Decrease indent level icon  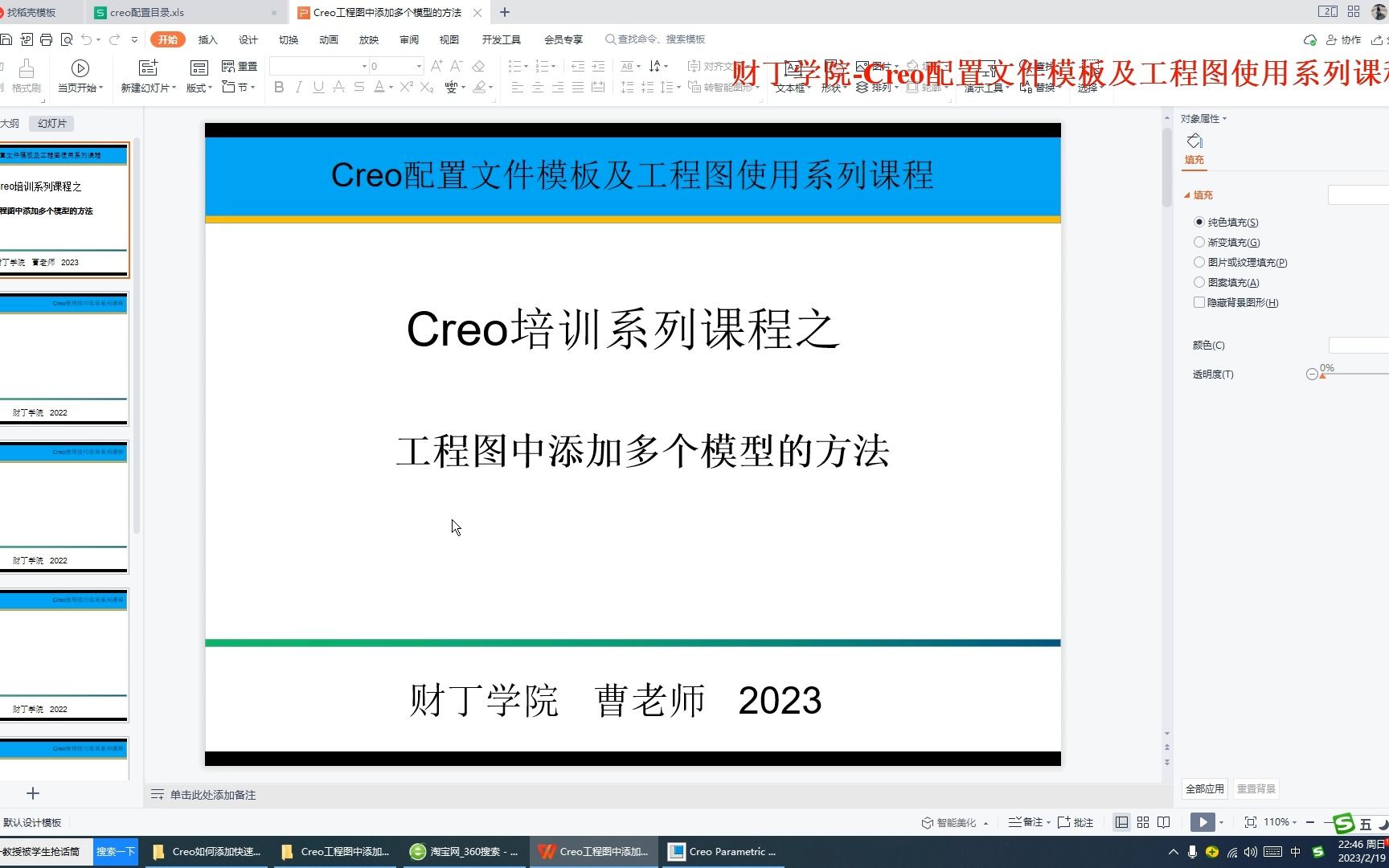[578, 66]
